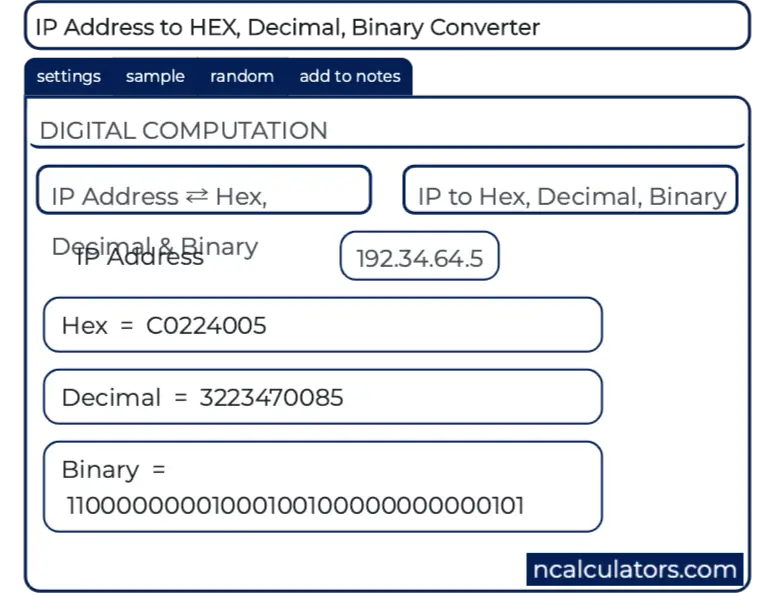Expand the IP Address ⇄ Hex conversion dropdown

pyautogui.click(x=204, y=190)
